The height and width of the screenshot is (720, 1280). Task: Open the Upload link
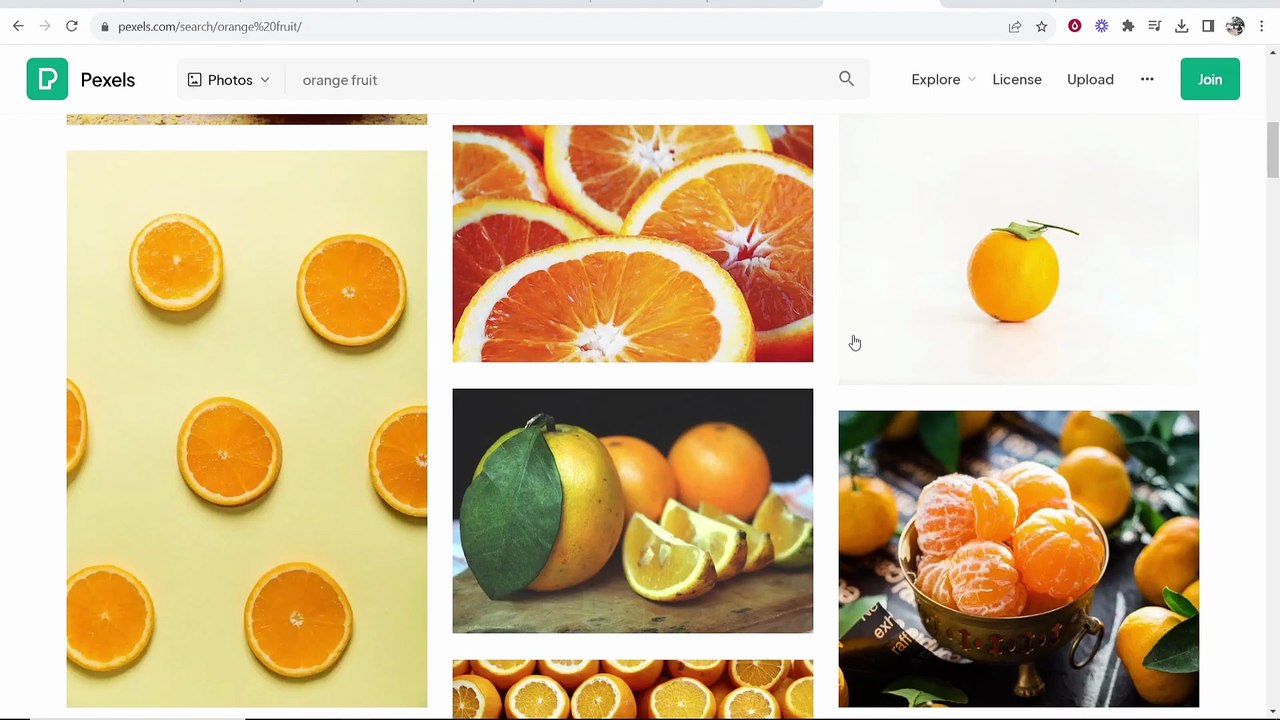pyautogui.click(x=1090, y=79)
